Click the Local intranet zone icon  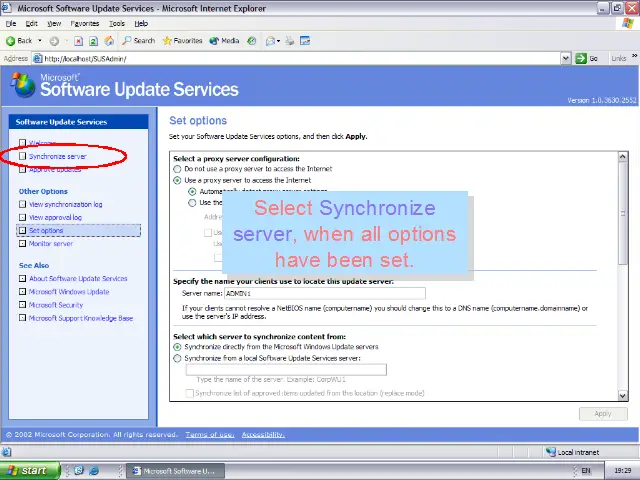pyautogui.click(x=551, y=452)
